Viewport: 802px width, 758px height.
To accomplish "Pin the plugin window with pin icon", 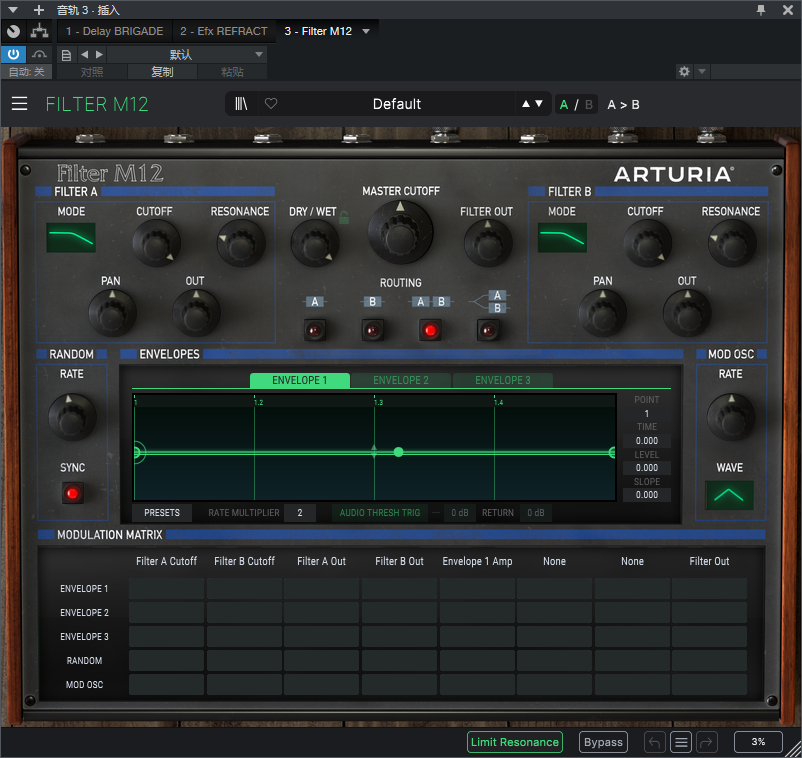I will (x=761, y=10).
